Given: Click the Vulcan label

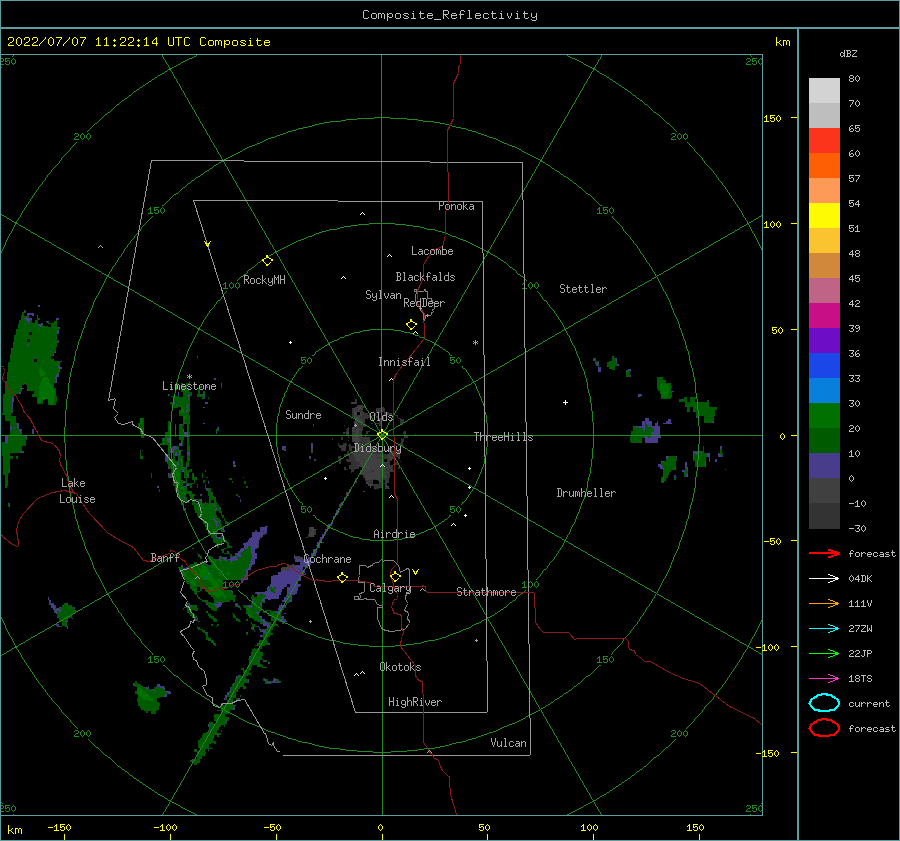Looking at the screenshot, I should [509, 743].
